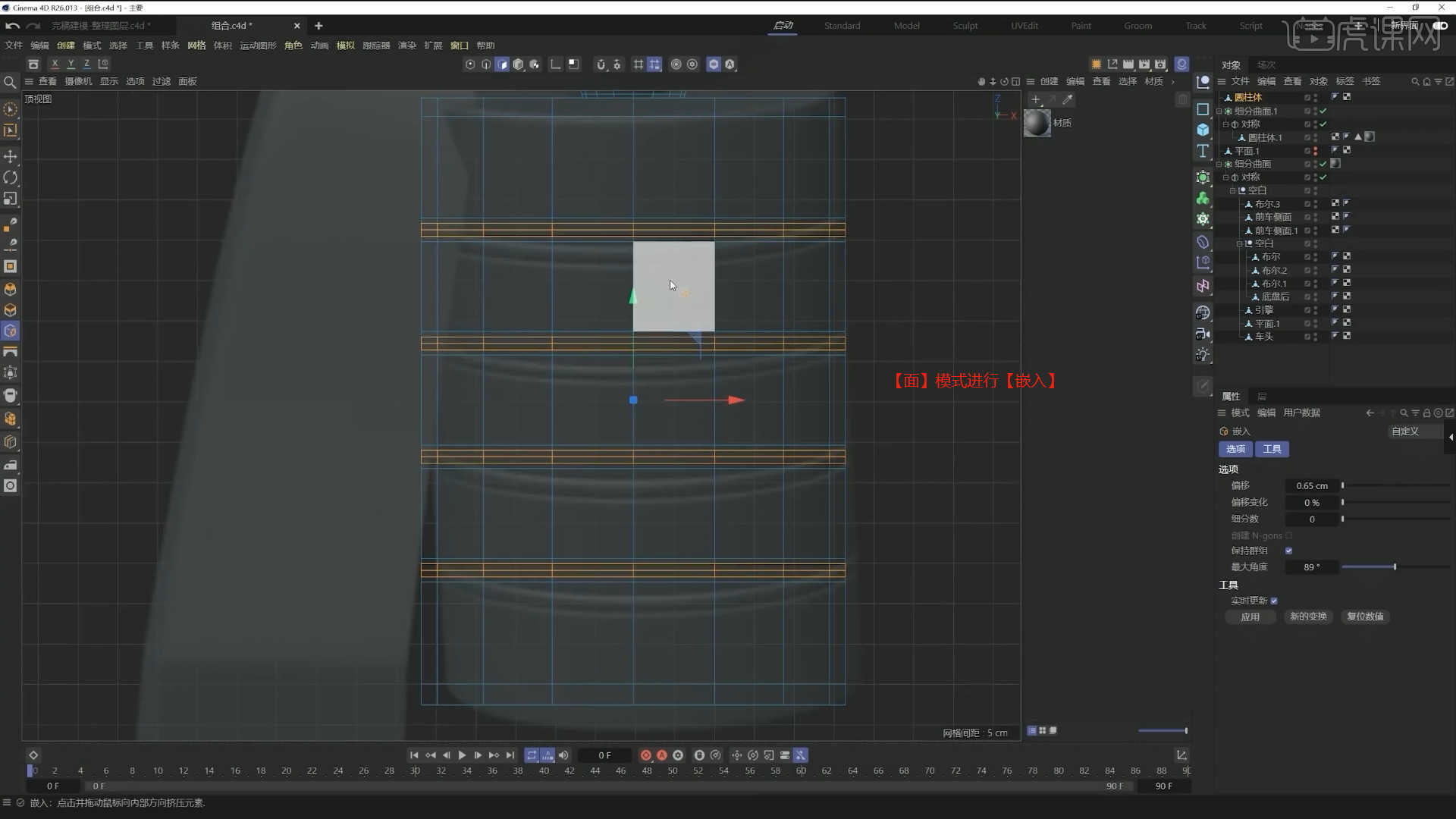Toggle enable checkmark for 细分曲面

pos(1323,164)
